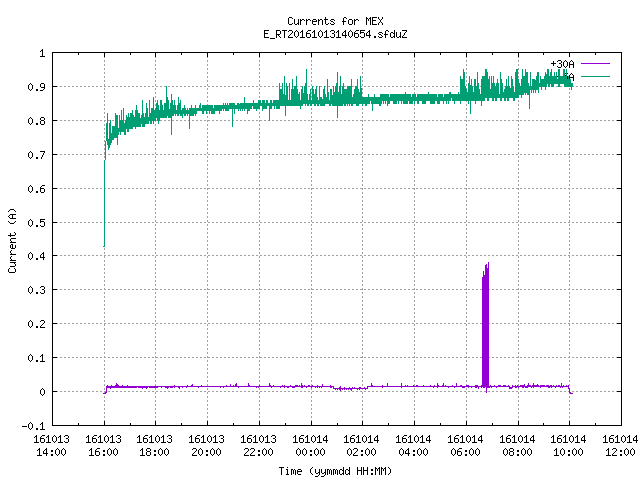This screenshot has height=480, width=640.
Task: Click the +30A legend label
Action: (x=562, y=64)
